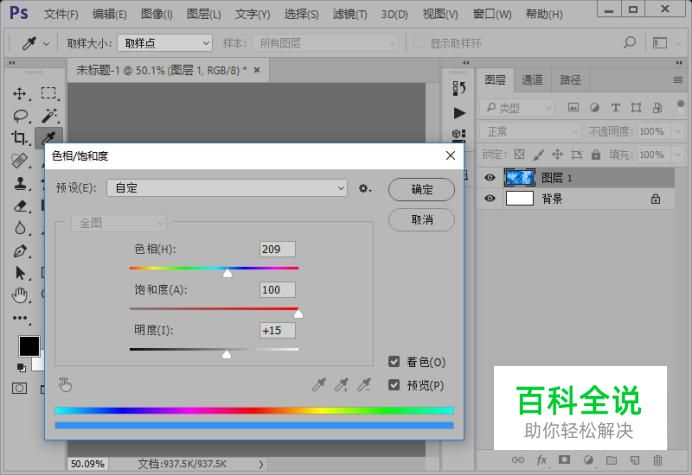Open the 全图 channel range dropdown
692x475 pixels.
pyautogui.click(x=119, y=223)
